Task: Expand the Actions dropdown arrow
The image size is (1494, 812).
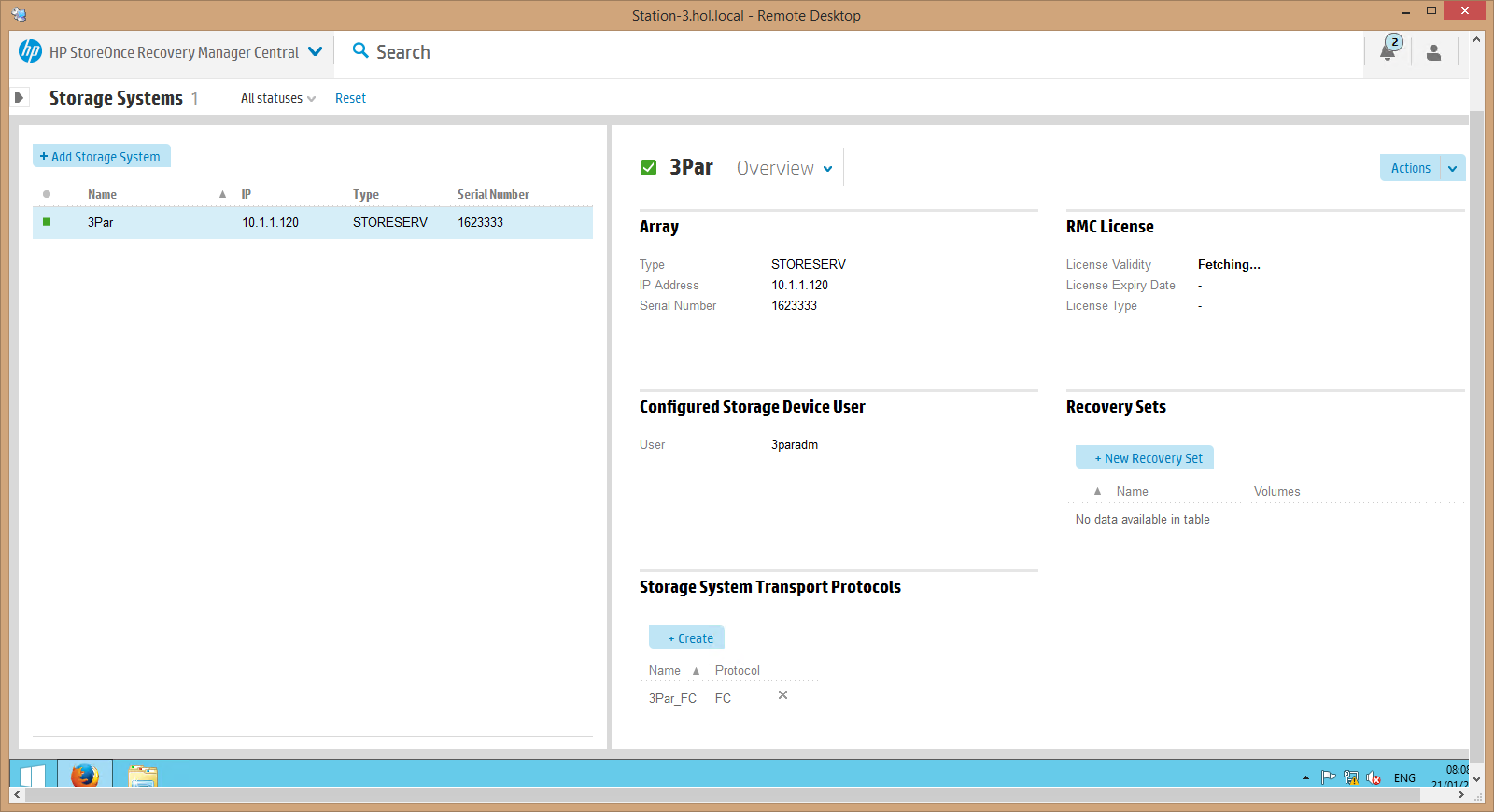Action: [x=1453, y=168]
